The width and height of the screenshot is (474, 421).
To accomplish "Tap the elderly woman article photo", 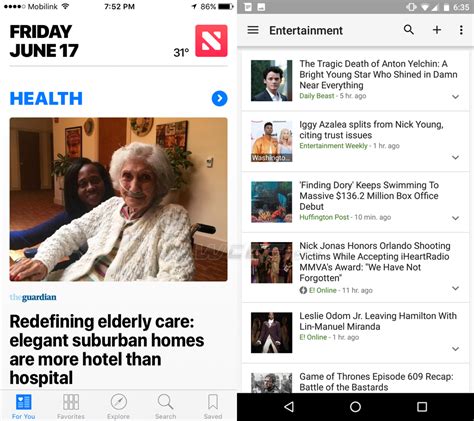I will pyautogui.click(x=119, y=199).
